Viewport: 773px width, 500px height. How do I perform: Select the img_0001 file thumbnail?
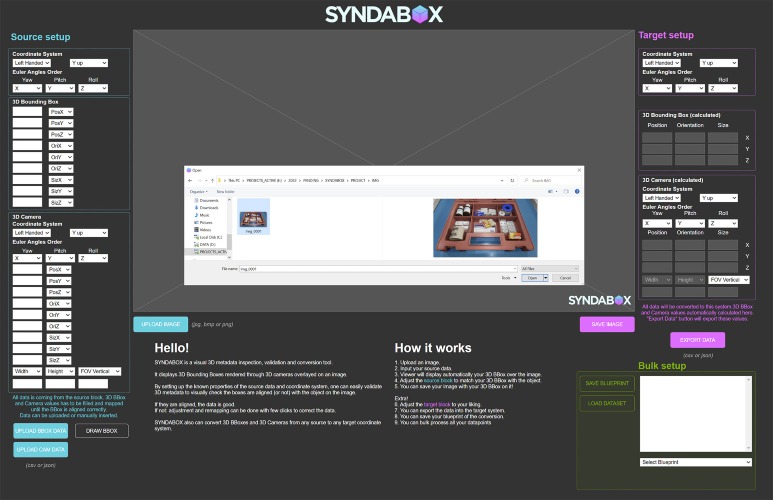(253, 217)
